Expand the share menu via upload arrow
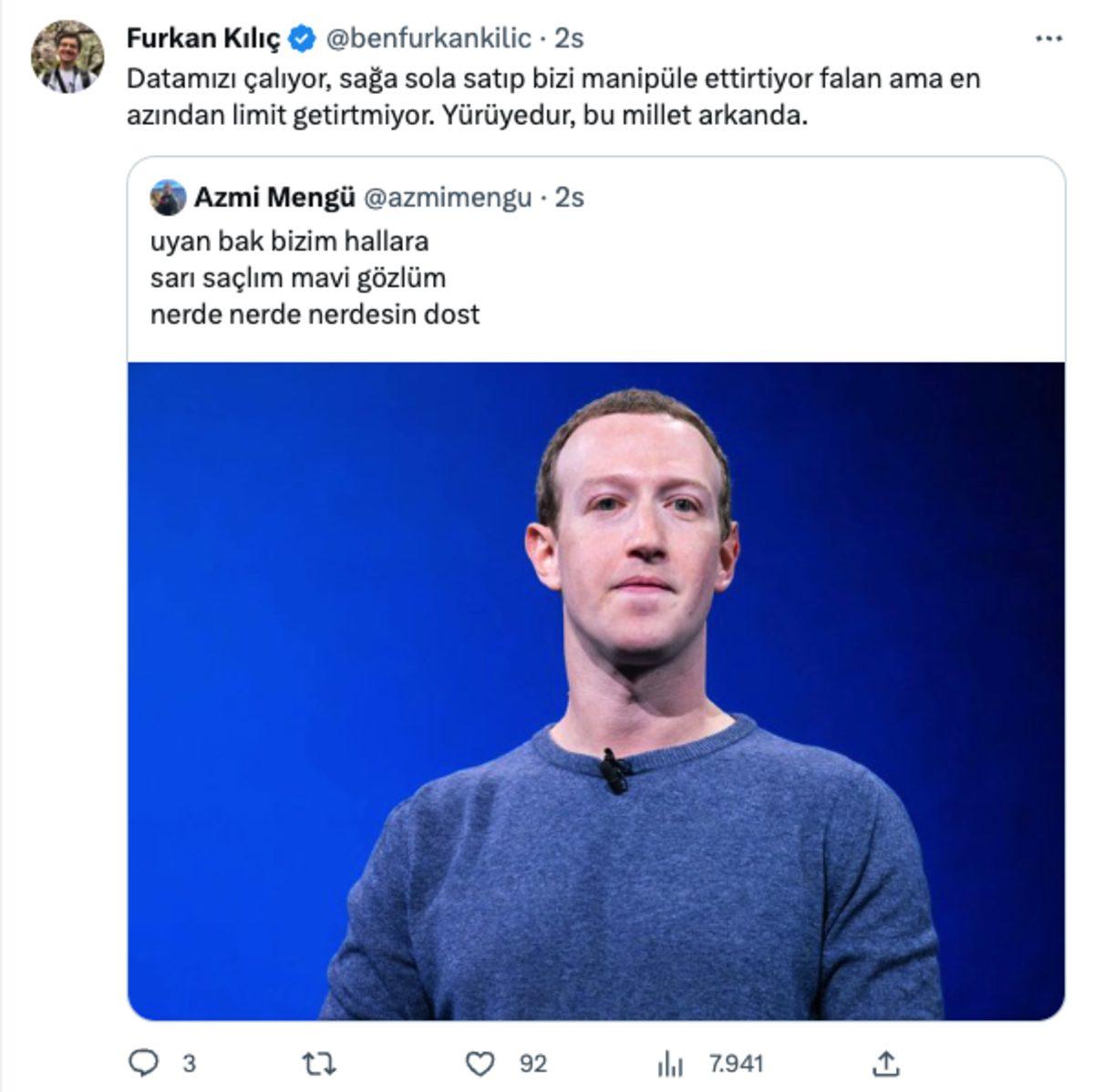The width and height of the screenshot is (1094, 1092). (888, 1061)
